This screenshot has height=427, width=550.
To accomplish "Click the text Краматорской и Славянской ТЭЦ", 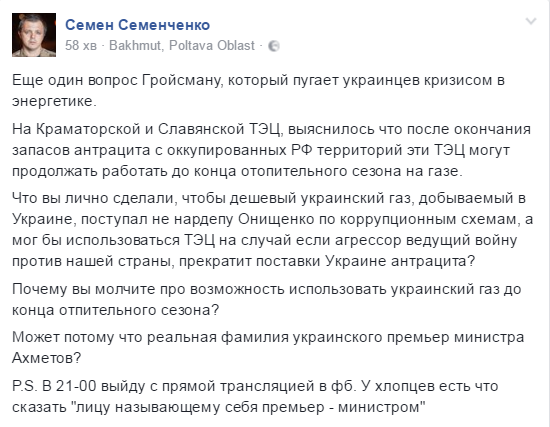I will pyautogui.click(x=158, y=129).
